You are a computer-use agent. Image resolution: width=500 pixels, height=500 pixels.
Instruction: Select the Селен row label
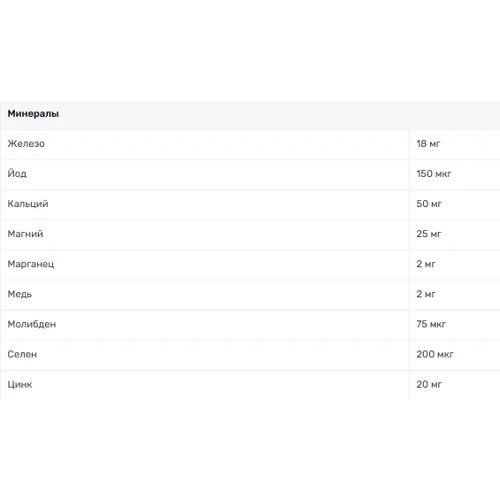[22, 354]
